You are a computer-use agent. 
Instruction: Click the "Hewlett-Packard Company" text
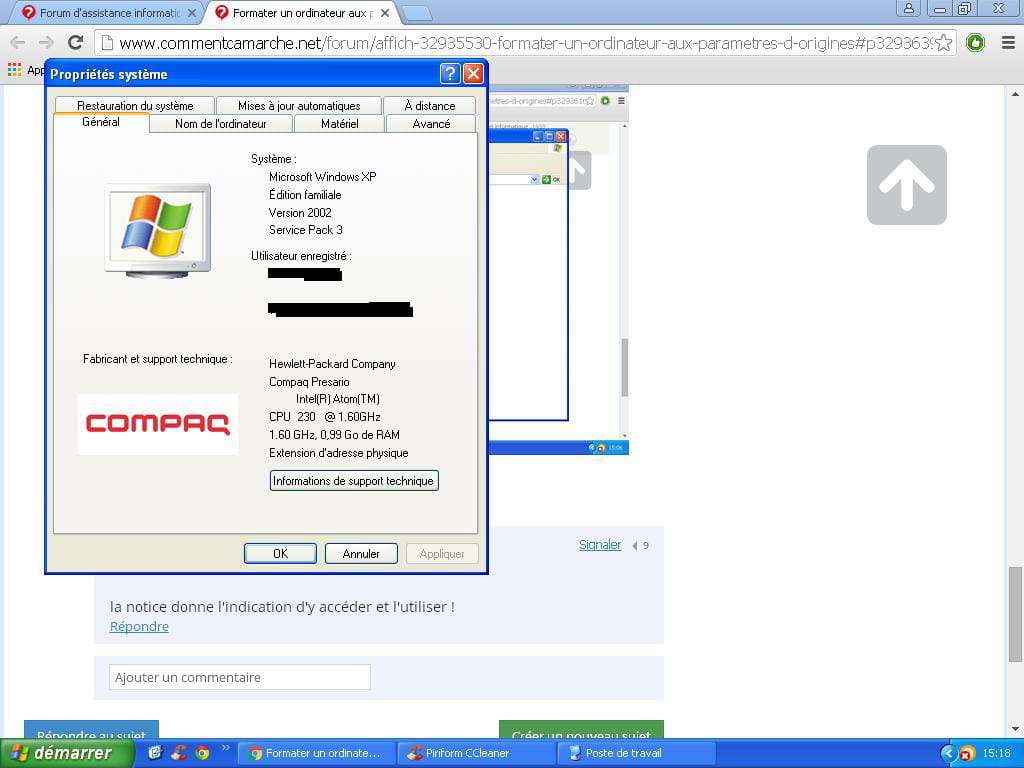pyautogui.click(x=332, y=364)
